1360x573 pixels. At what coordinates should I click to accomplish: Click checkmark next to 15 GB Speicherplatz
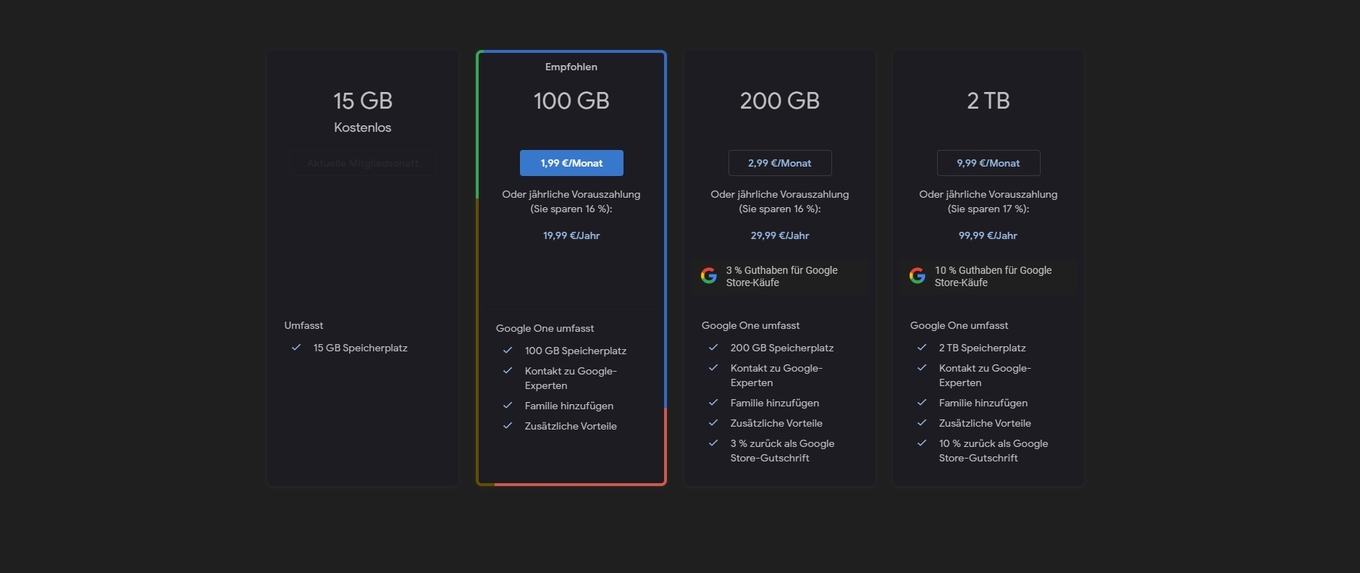point(296,347)
